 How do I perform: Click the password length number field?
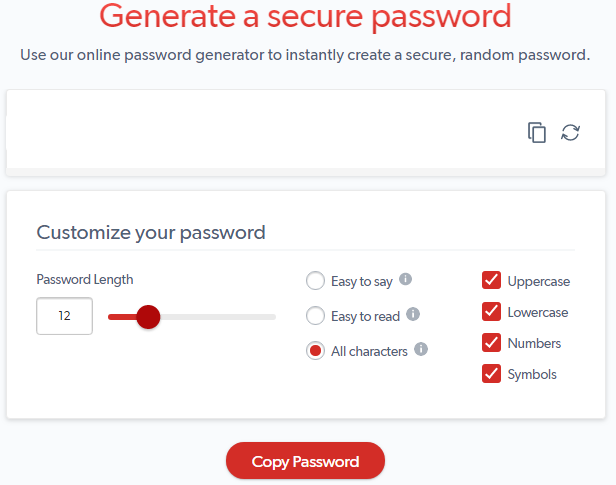(64, 316)
